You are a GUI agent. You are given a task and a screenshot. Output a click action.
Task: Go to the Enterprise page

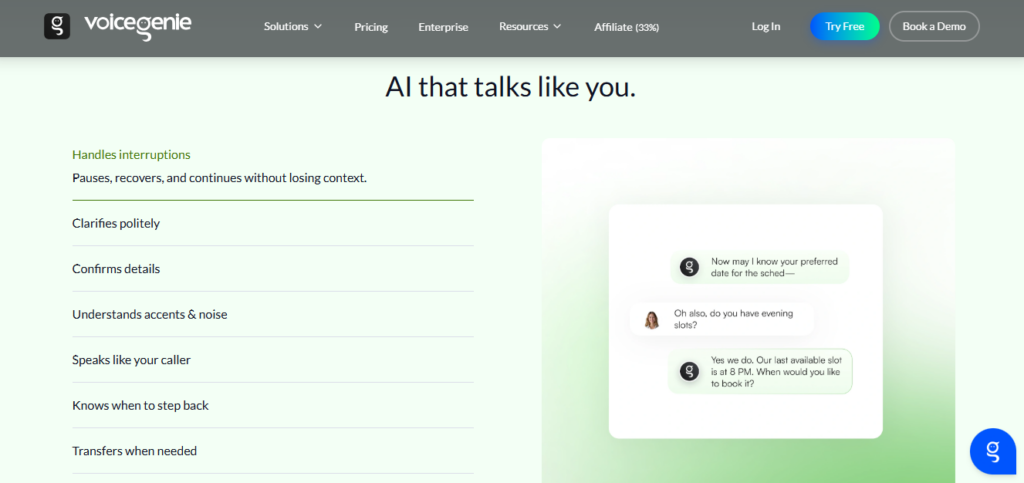(443, 27)
